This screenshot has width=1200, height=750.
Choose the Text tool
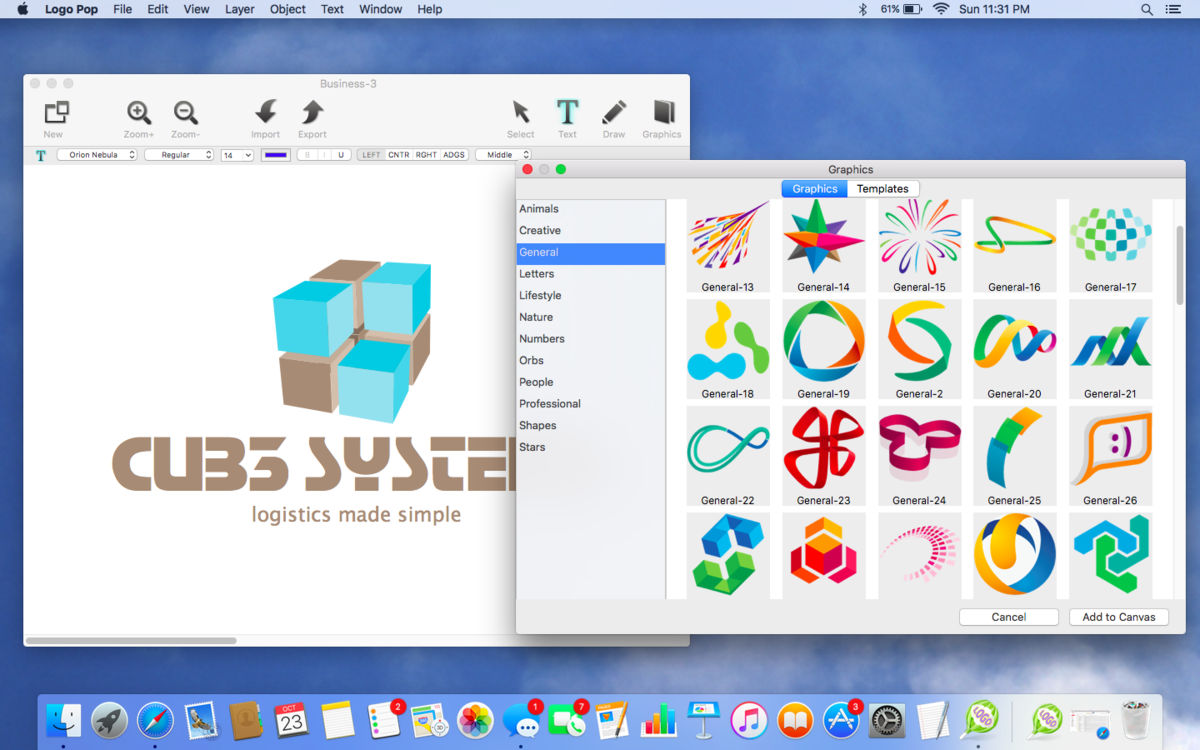point(567,113)
